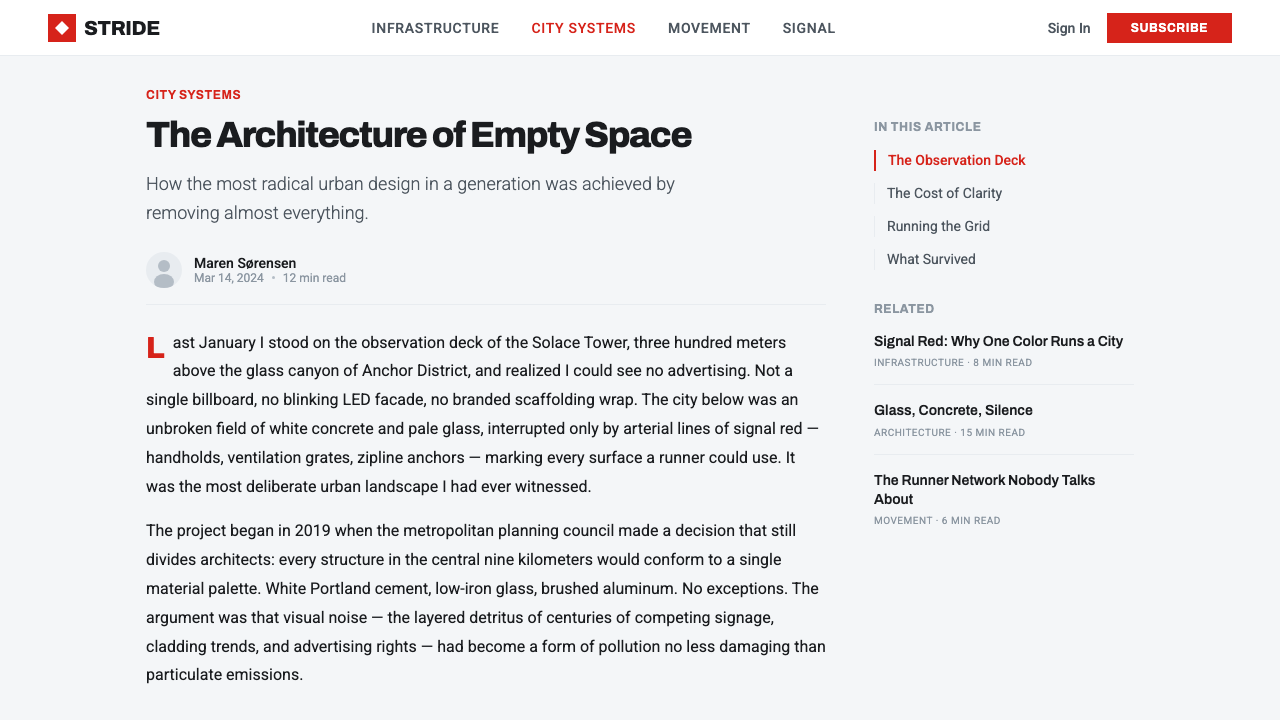Click the red drop cap letter L
1280x720 pixels.
click(156, 348)
